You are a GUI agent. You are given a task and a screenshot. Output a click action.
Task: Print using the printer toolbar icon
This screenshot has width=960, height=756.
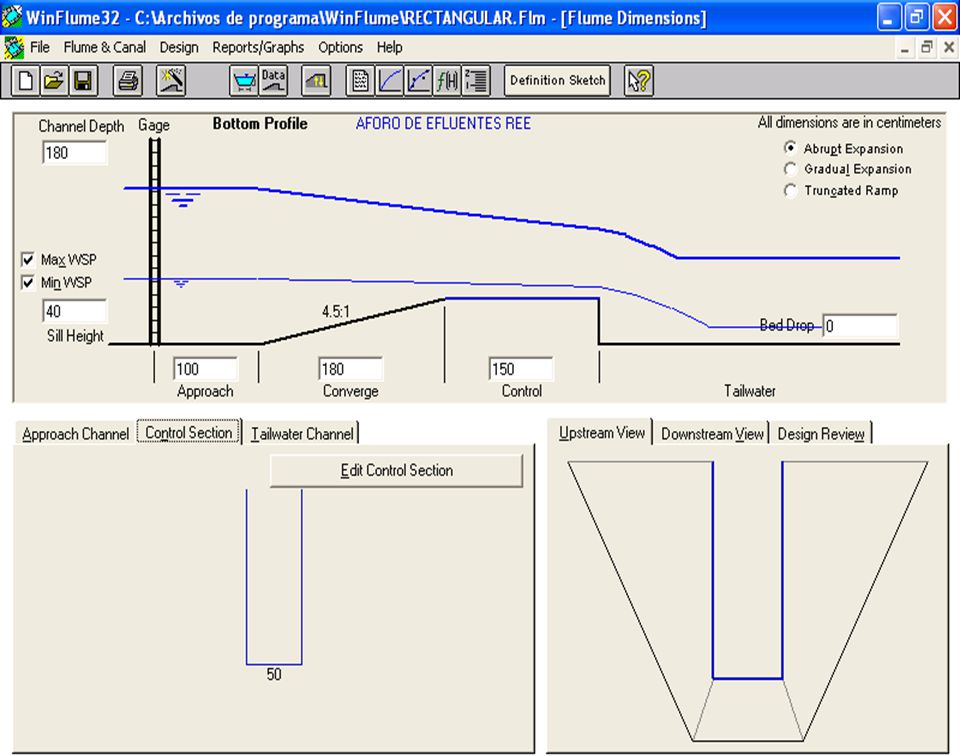pyautogui.click(x=127, y=80)
